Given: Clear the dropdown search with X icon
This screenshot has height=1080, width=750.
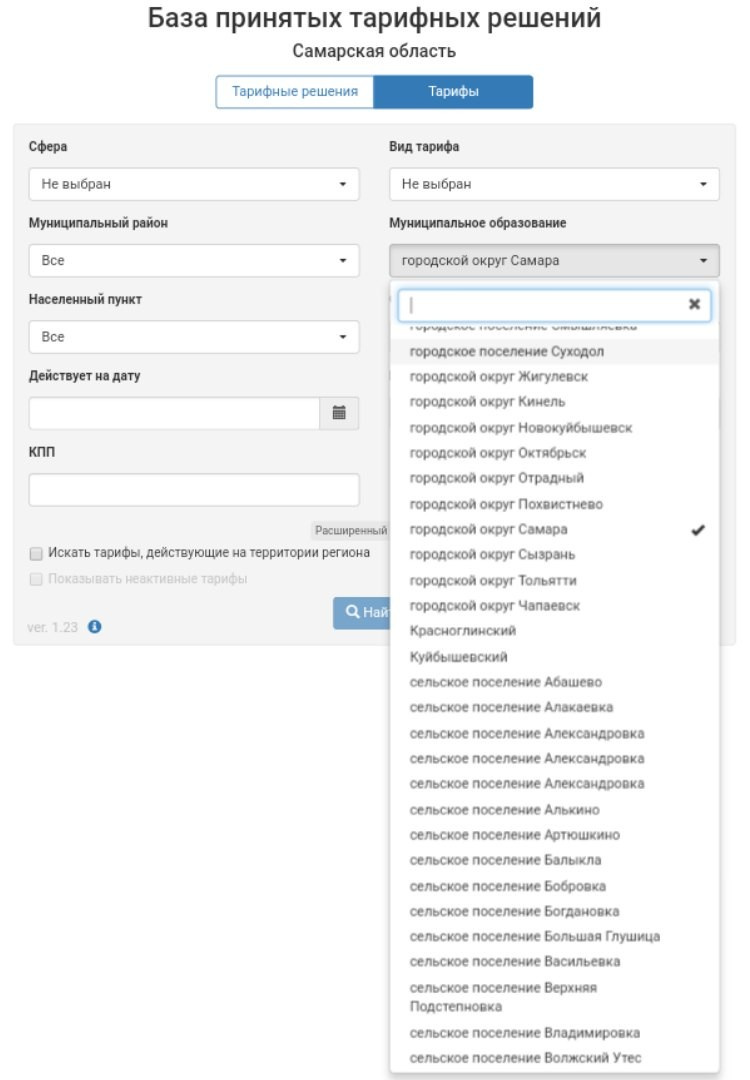Looking at the screenshot, I should coord(694,304).
